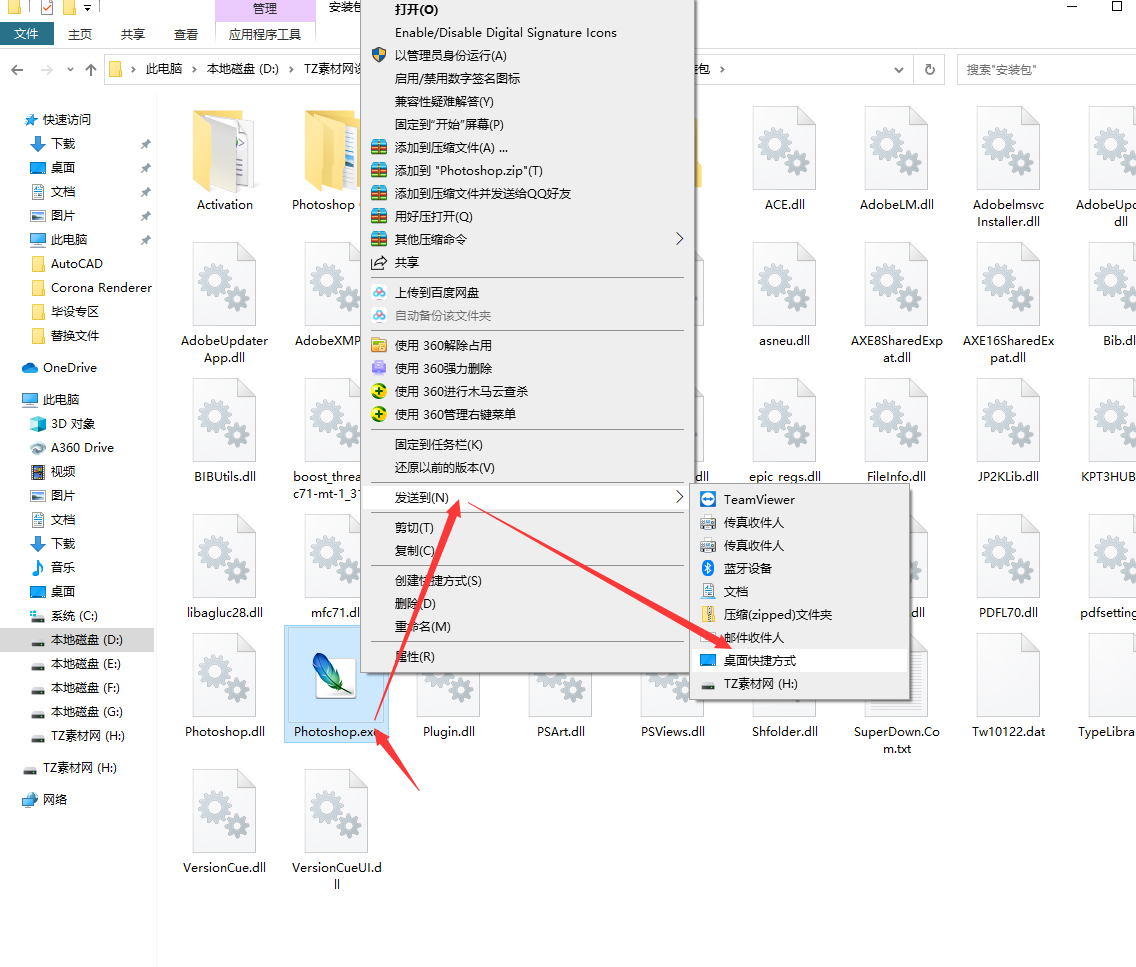Select the Photoshop.exe feather icon
The height and width of the screenshot is (967, 1136).
point(335,676)
